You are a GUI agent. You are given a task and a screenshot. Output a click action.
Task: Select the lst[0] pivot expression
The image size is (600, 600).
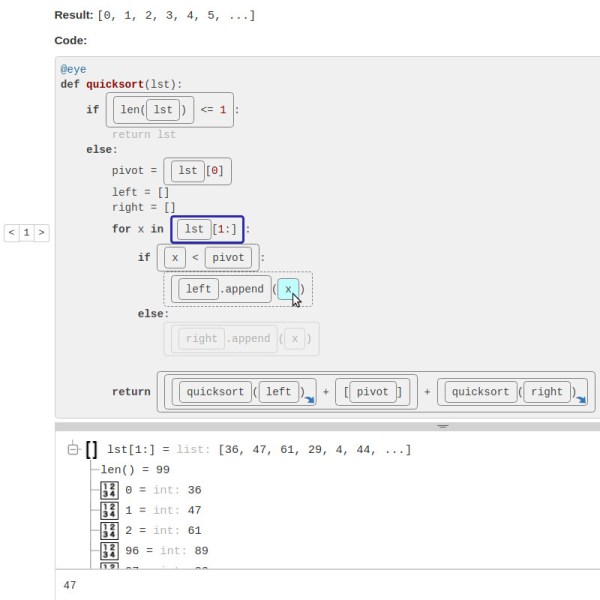pyautogui.click(x=198, y=171)
